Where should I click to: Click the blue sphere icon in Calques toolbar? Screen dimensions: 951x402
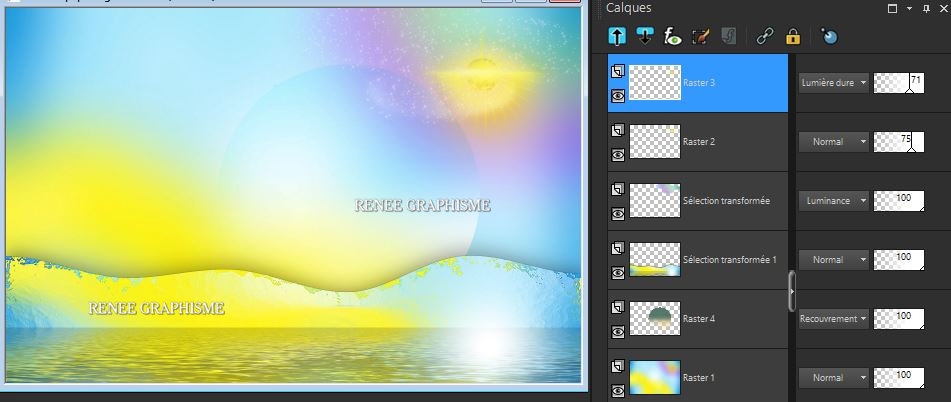pos(829,36)
